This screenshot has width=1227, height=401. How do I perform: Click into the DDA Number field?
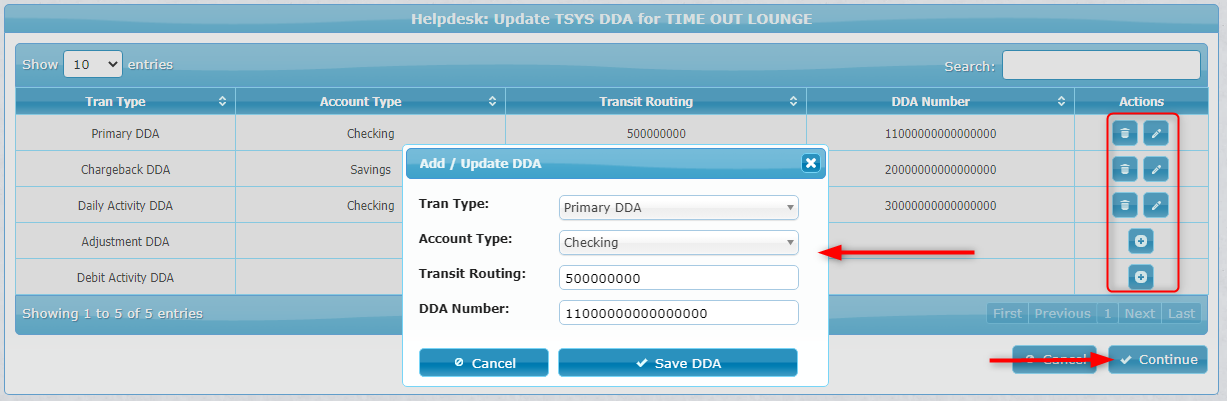tap(679, 313)
